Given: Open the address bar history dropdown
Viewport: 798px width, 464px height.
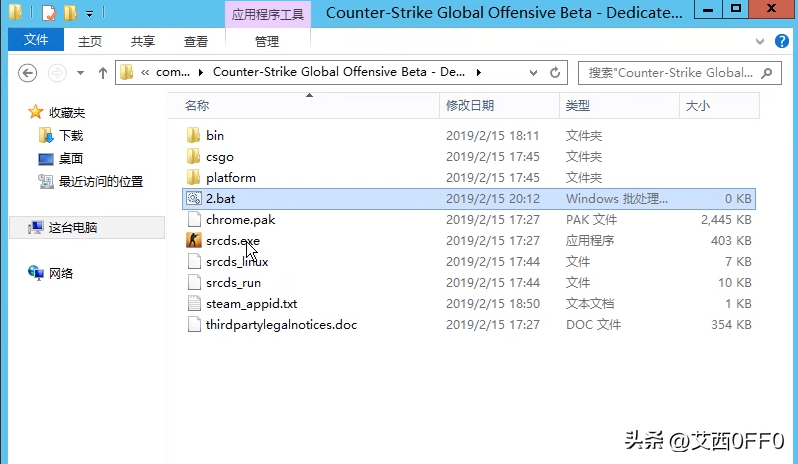Looking at the screenshot, I should [x=534, y=73].
